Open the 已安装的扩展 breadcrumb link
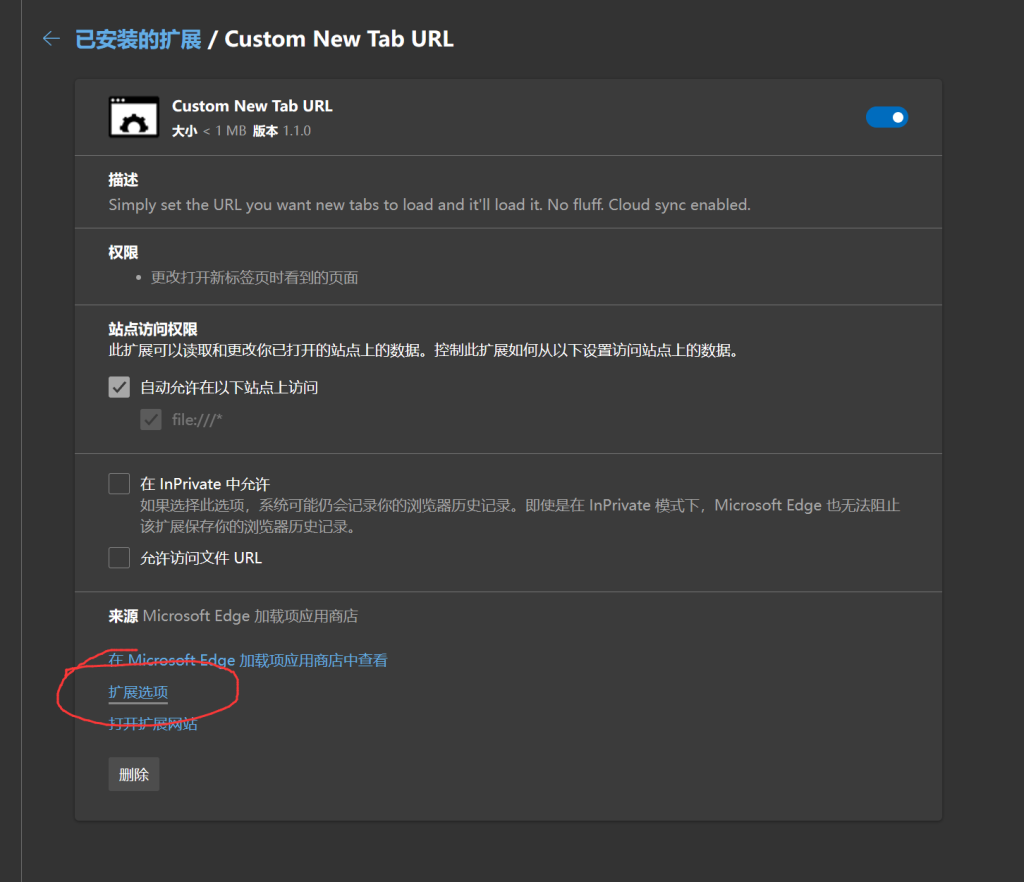The height and width of the screenshot is (882, 1024). (x=138, y=39)
